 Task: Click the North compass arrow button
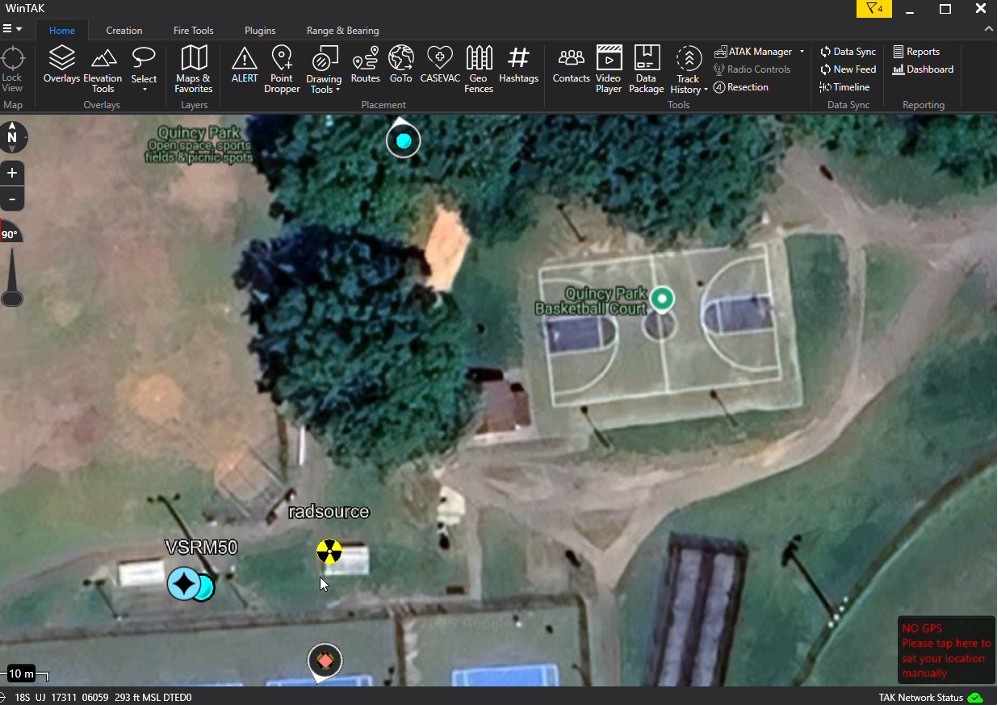(12, 137)
